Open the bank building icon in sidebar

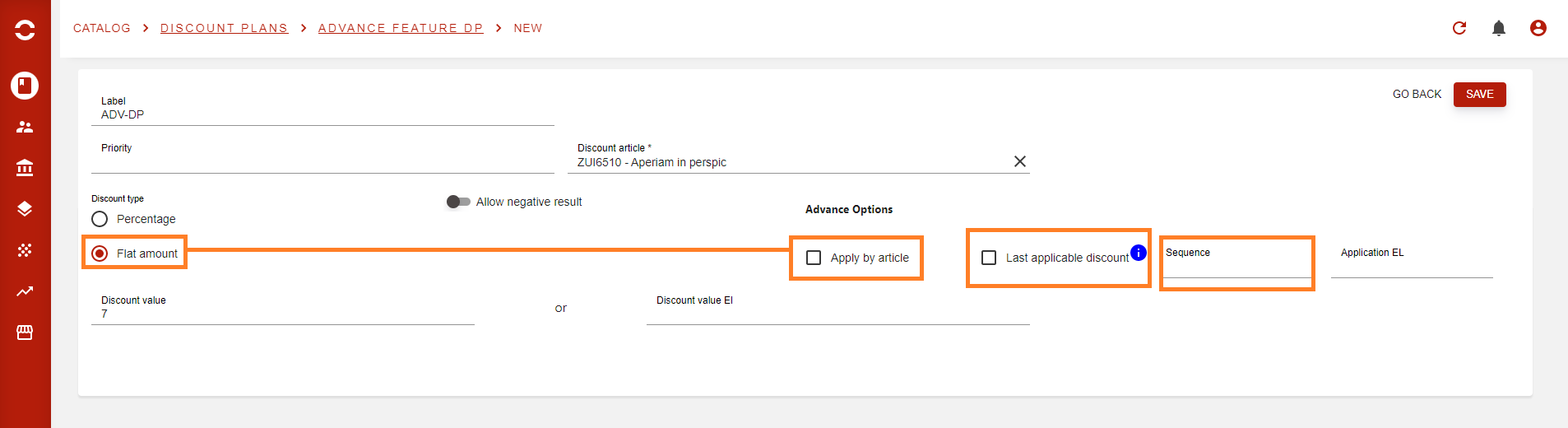coord(25,168)
